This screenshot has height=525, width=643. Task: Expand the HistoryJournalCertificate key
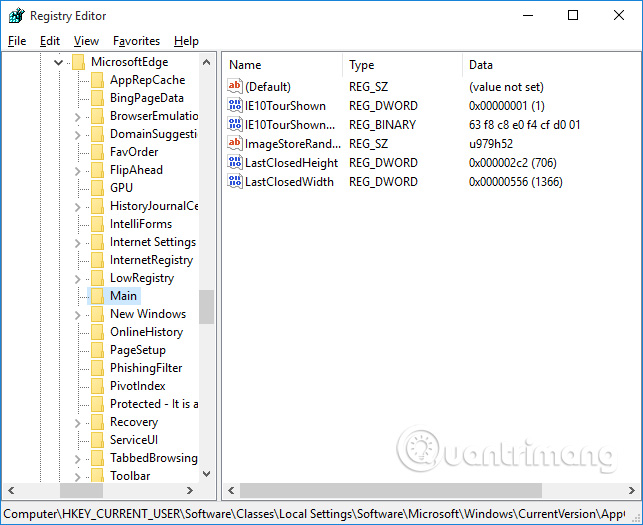coord(77,207)
